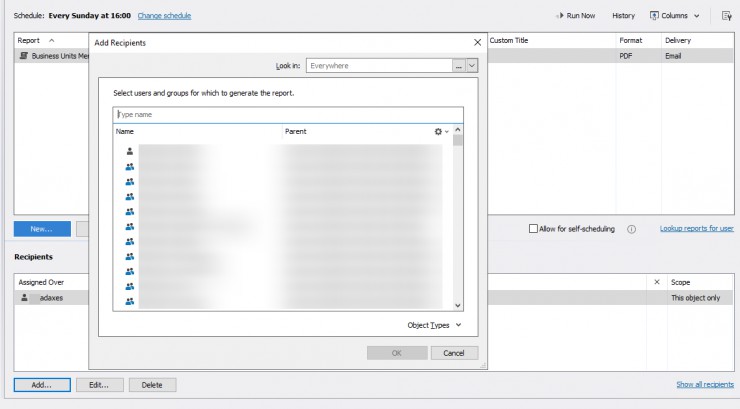Open History from the toolbar
The image size is (740, 409).
point(623,16)
